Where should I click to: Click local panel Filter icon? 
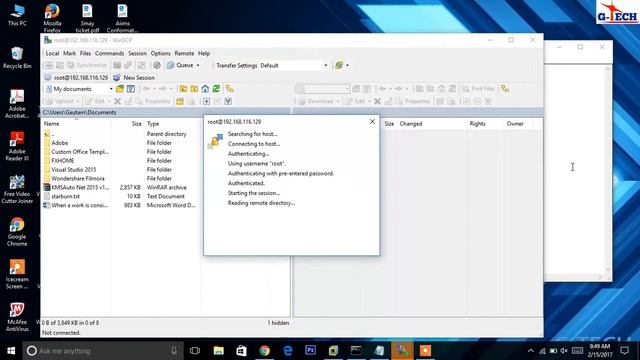pyautogui.click(x=131, y=89)
